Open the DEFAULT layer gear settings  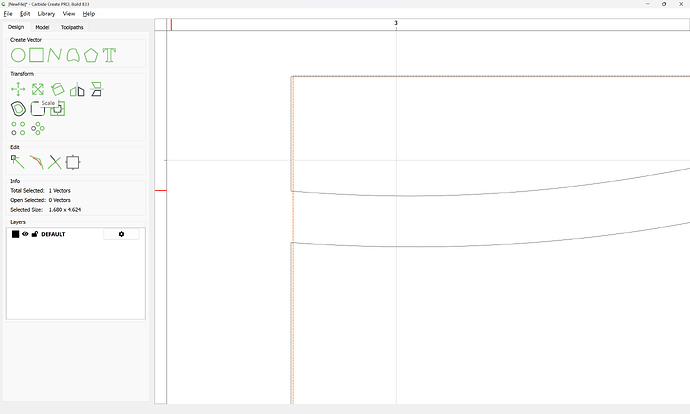pos(121,234)
